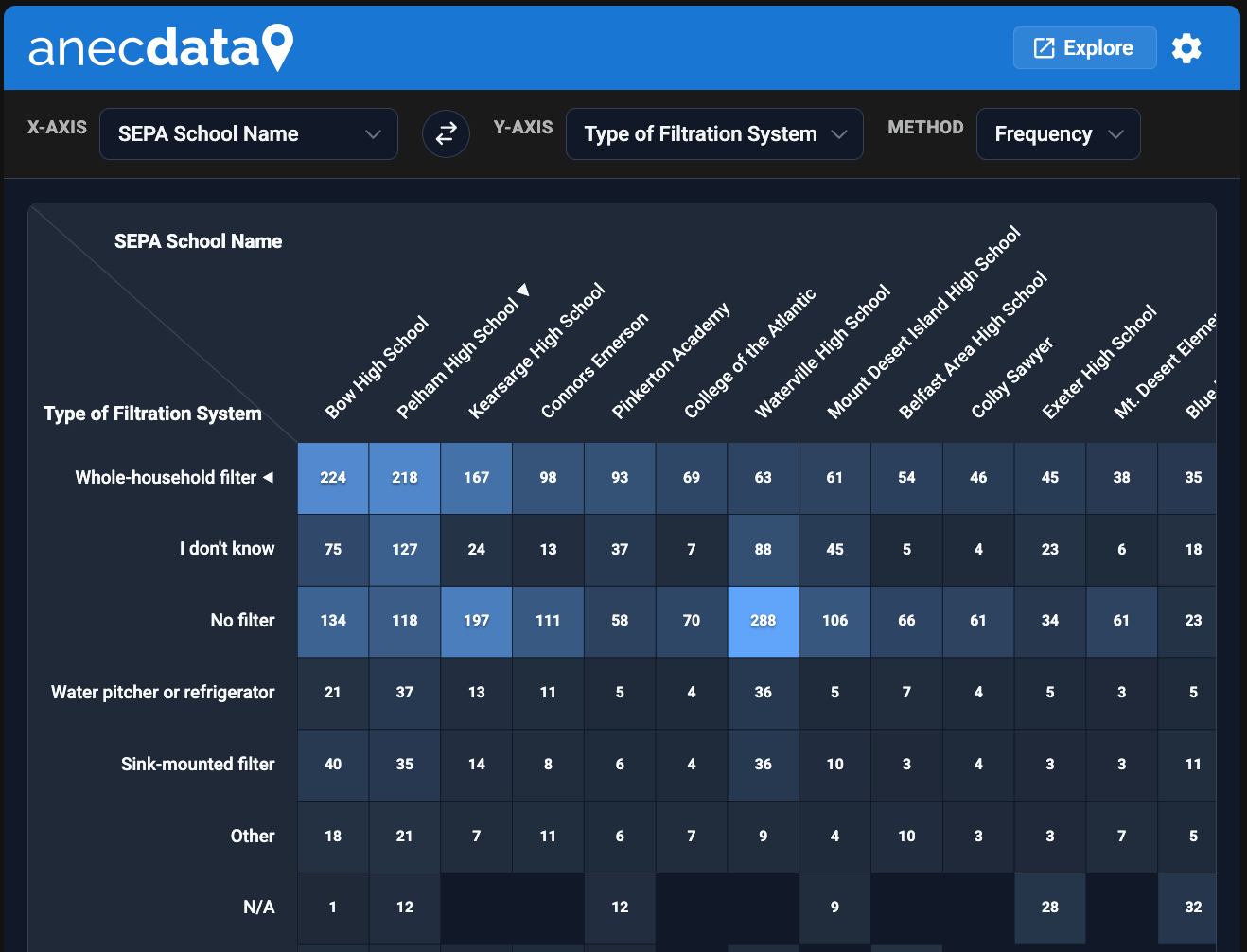Open the Explore button
The width and height of the screenshot is (1247, 952).
(1084, 48)
